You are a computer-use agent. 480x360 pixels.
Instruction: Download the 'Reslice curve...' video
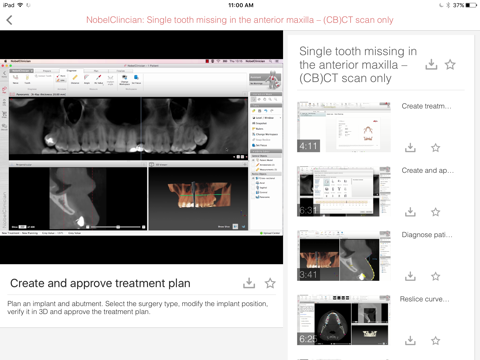pyautogui.click(x=410, y=340)
